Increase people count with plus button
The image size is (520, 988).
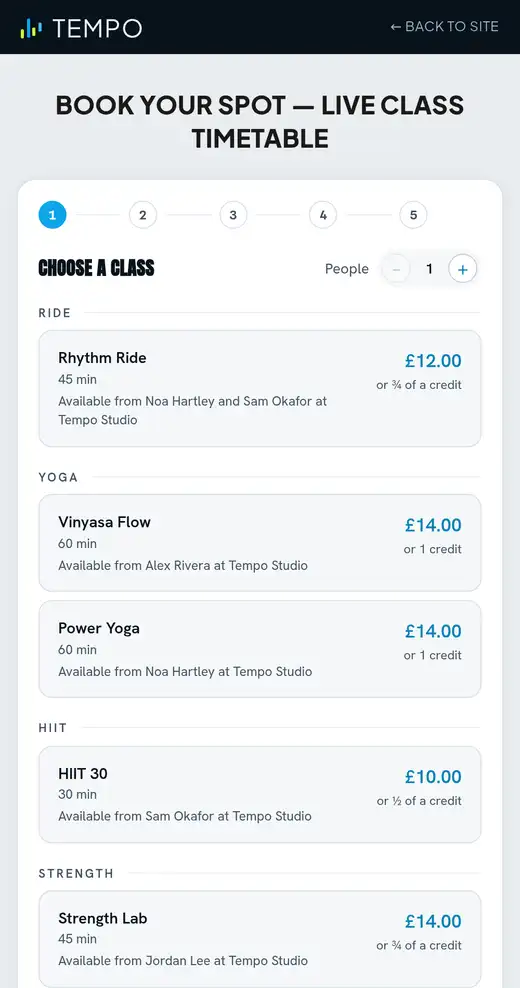463,269
